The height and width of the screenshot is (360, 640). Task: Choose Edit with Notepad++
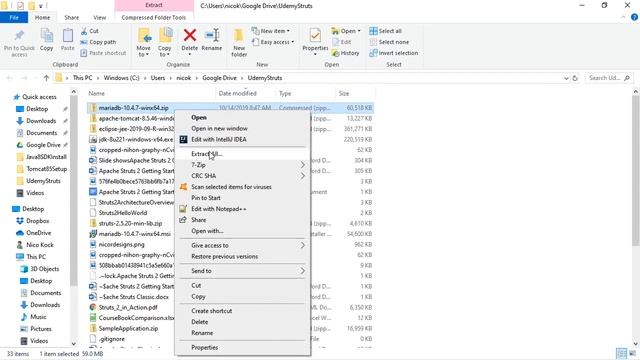(x=242, y=209)
